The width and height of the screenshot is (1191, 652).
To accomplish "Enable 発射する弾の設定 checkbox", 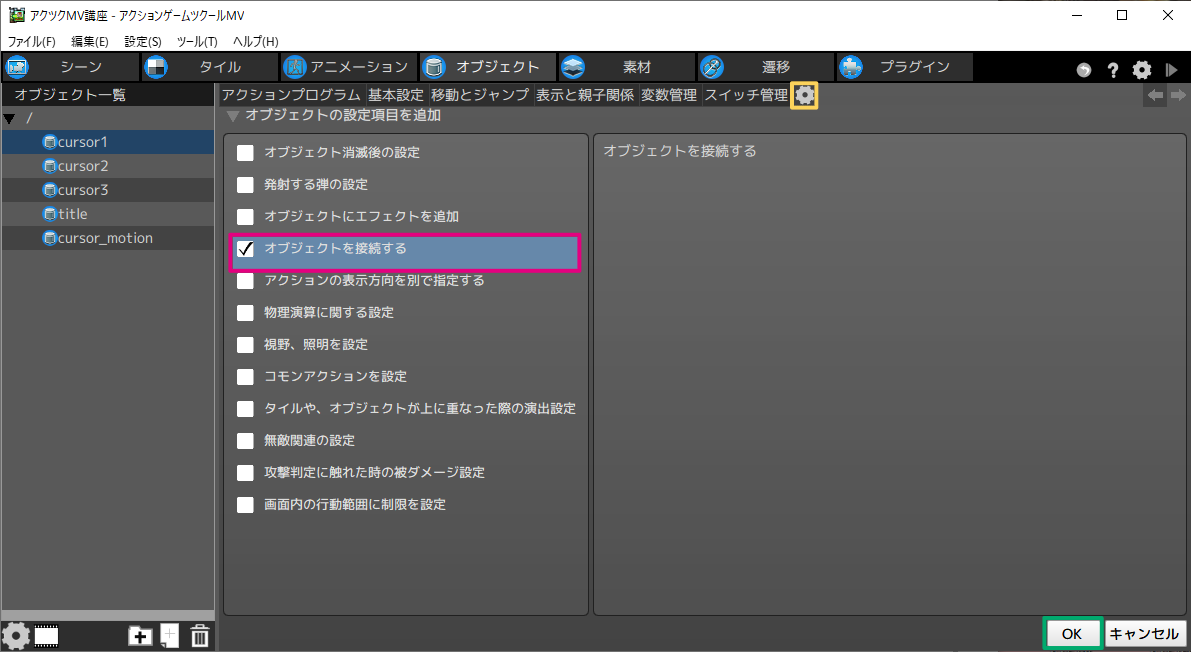I will click(246, 185).
